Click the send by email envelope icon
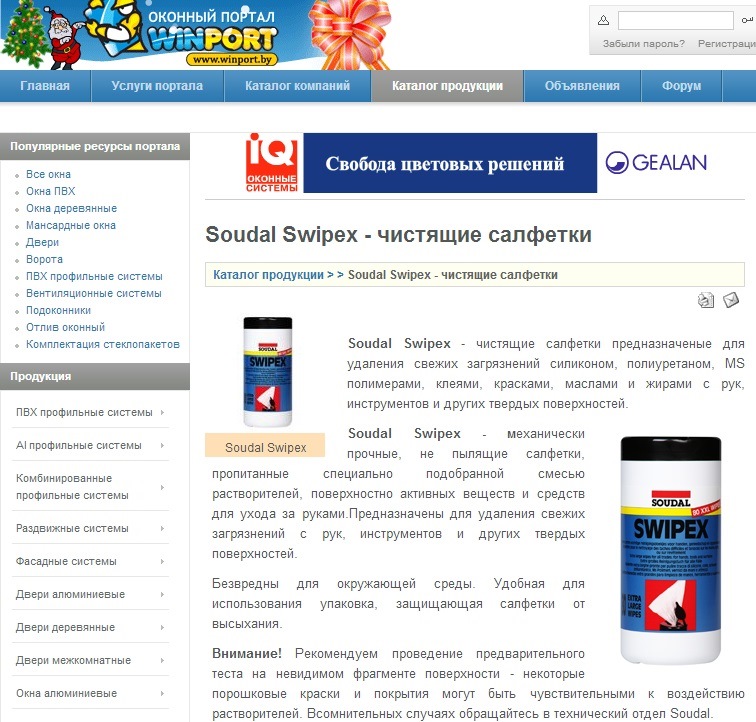Viewport: 756px width, 722px height. click(x=731, y=300)
